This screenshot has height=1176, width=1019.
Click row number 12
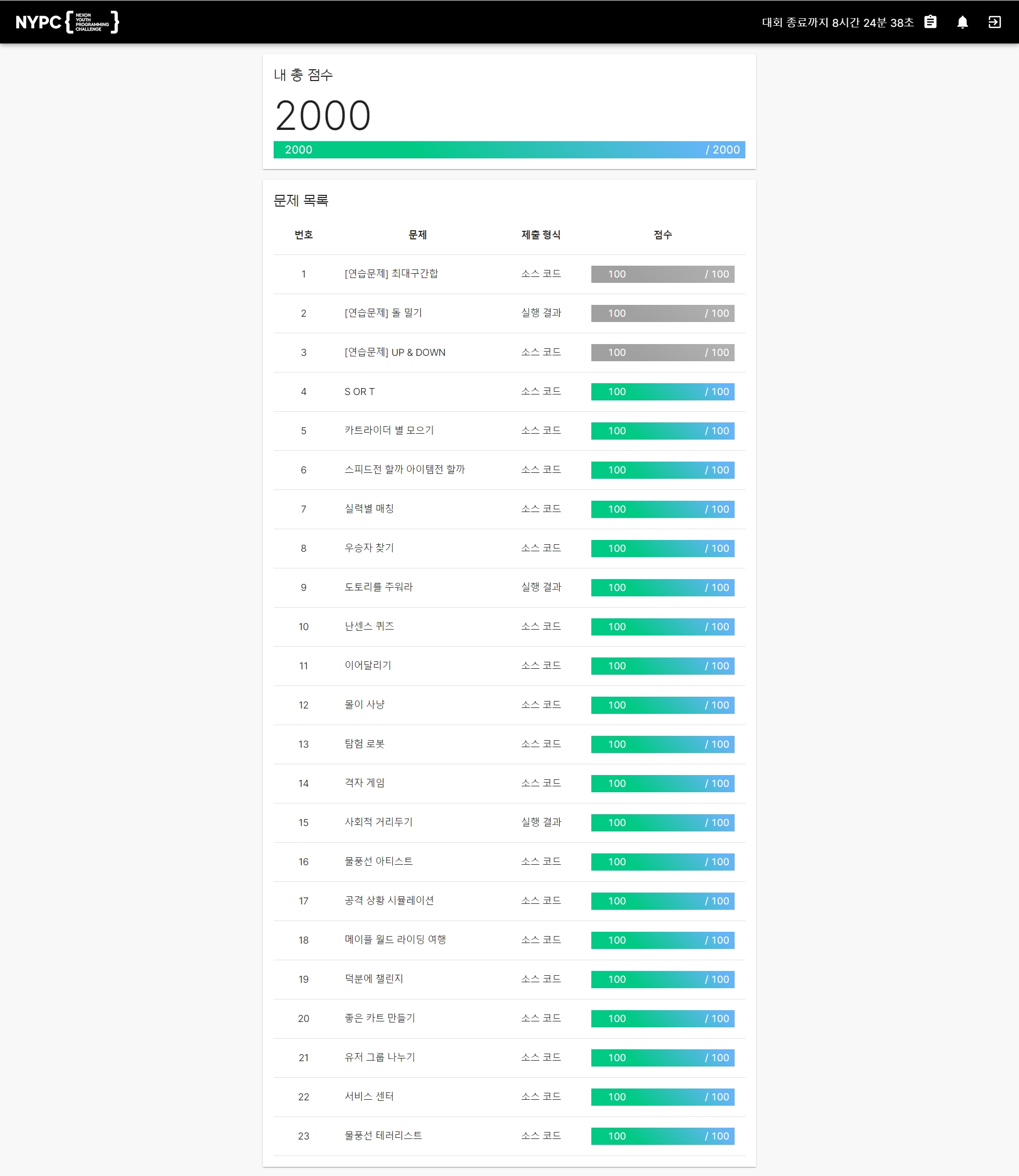[304, 706]
